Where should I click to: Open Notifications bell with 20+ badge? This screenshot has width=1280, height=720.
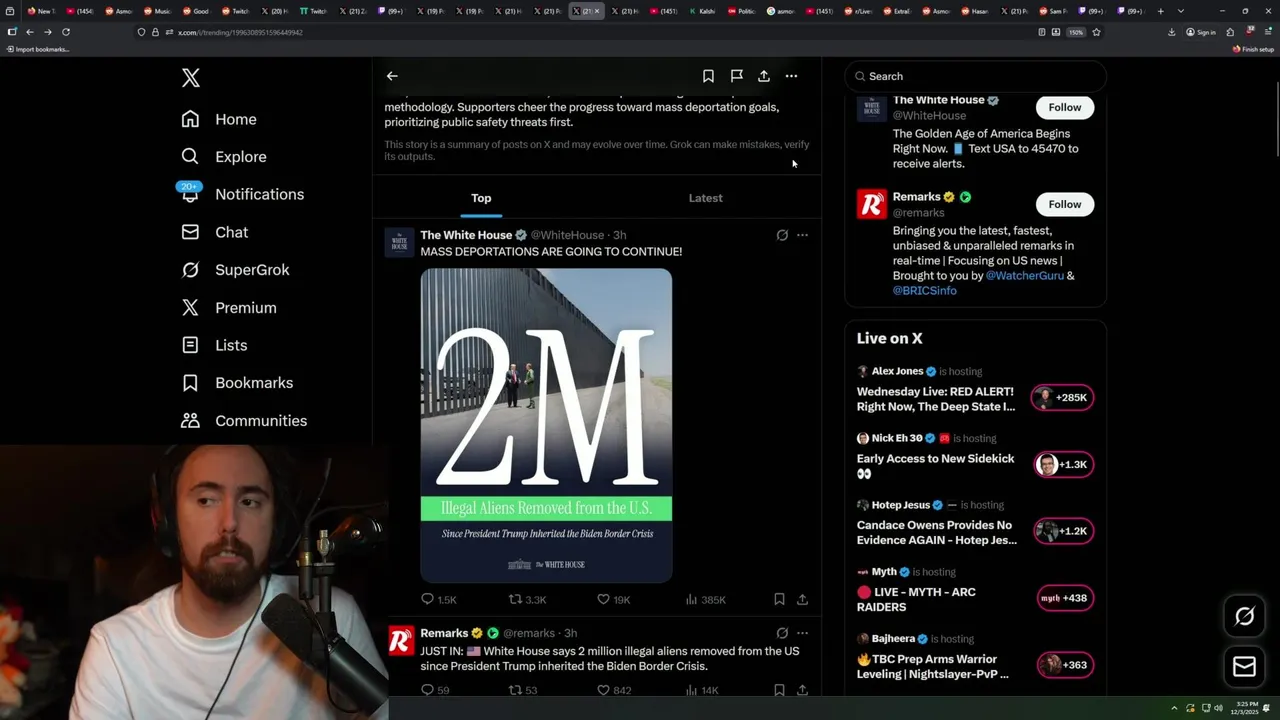(190, 193)
